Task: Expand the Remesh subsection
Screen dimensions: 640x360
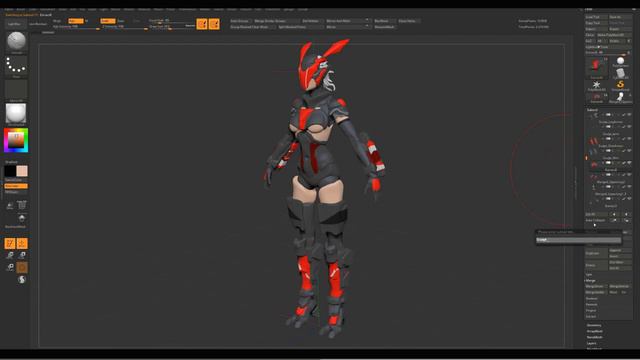Action: pos(591,304)
